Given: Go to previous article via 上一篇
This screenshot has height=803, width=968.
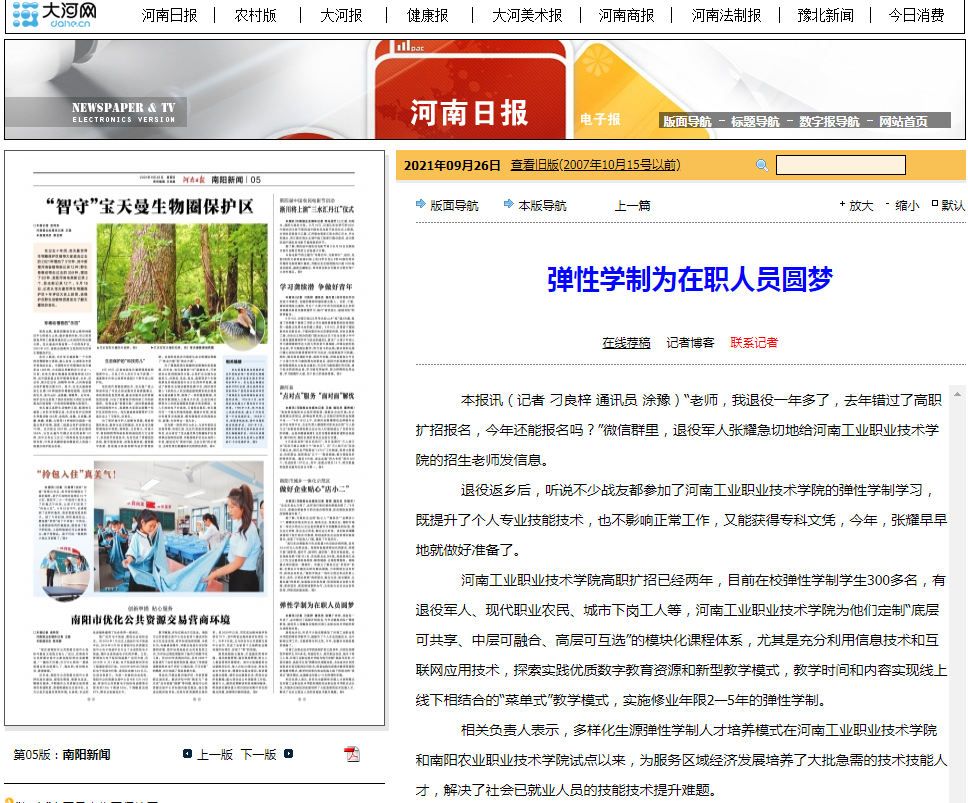Looking at the screenshot, I should tap(632, 205).
